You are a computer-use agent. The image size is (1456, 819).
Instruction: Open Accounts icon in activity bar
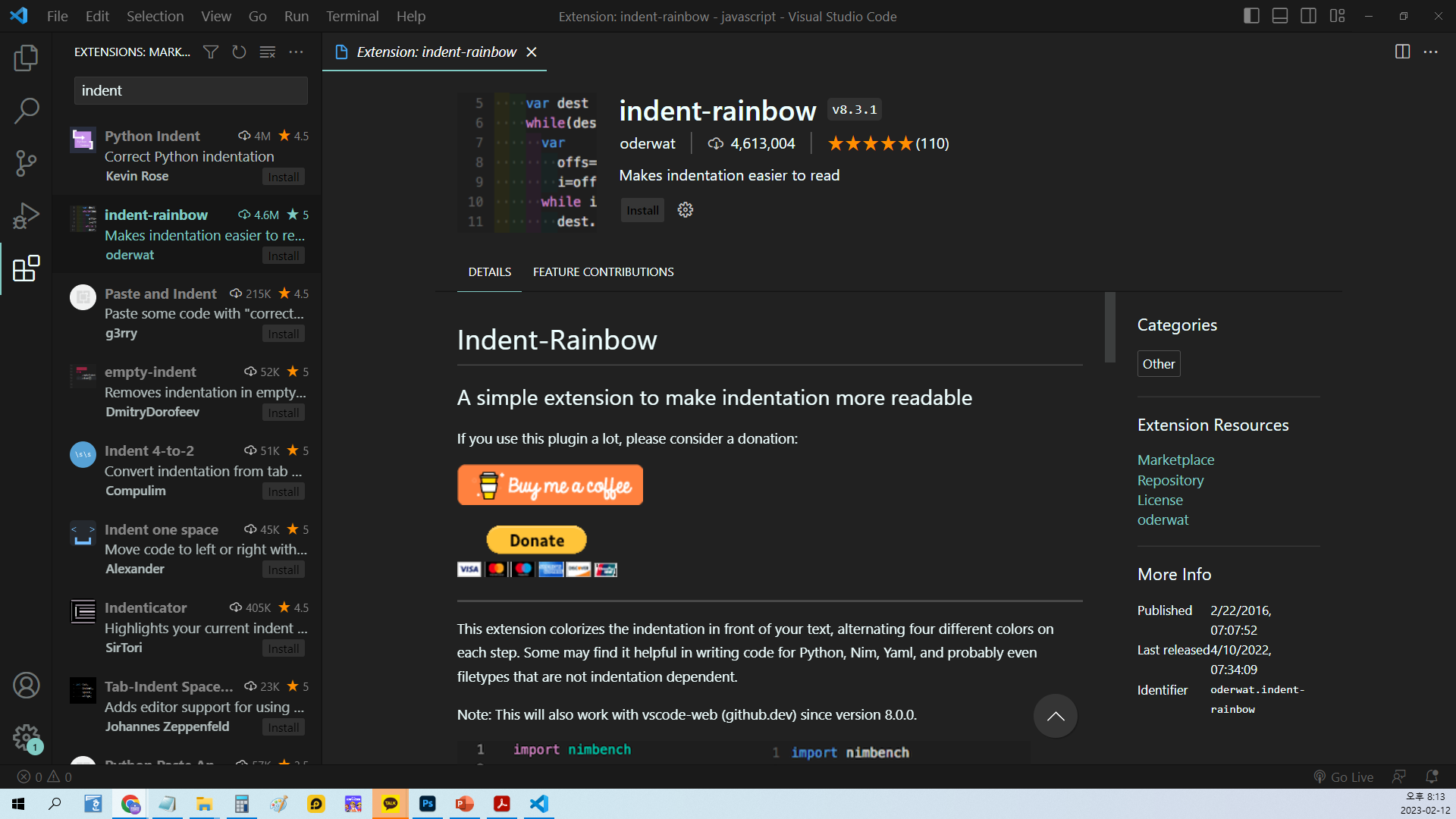pyautogui.click(x=26, y=686)
